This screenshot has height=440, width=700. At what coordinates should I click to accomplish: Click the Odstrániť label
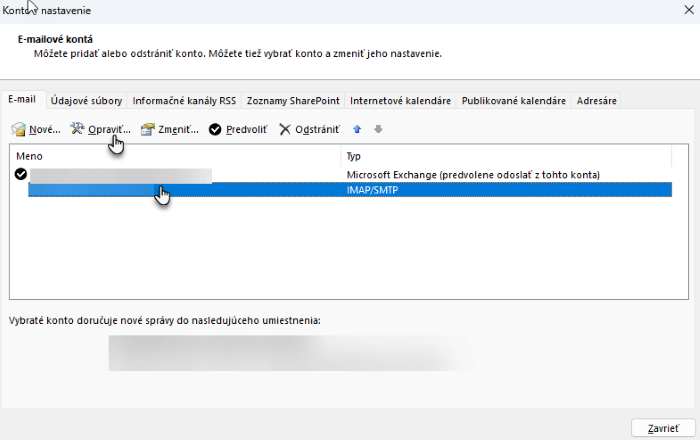coord(317,129)
